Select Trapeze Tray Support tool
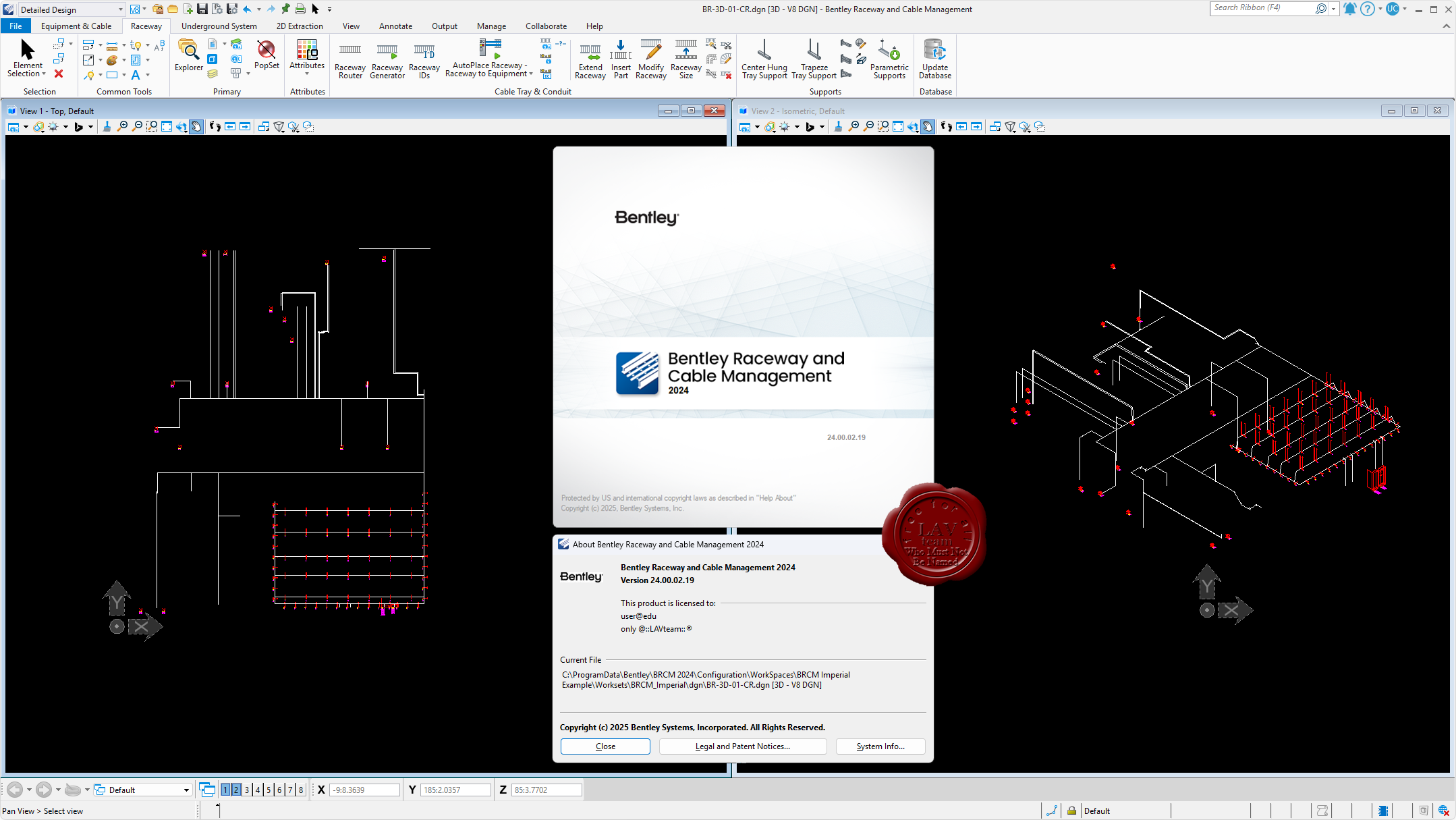1456x820 pixels. click(814, 60)
